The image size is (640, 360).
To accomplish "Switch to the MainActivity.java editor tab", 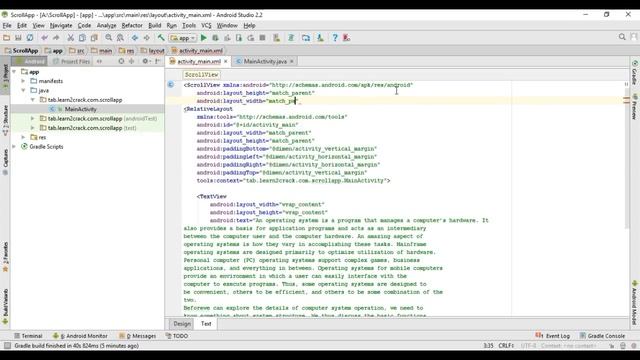I will tap(265, 61).
